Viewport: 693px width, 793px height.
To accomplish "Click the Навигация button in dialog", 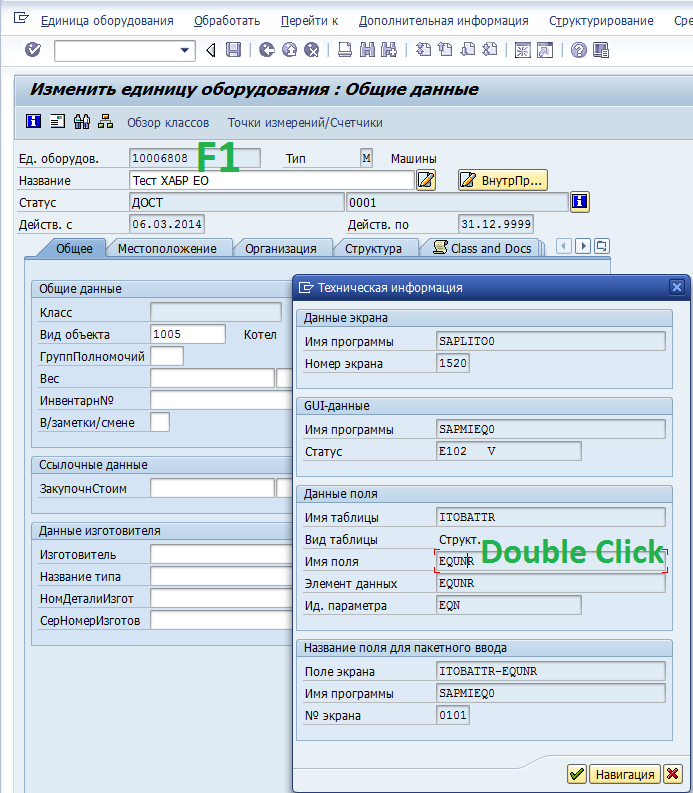I will [625, 774].
